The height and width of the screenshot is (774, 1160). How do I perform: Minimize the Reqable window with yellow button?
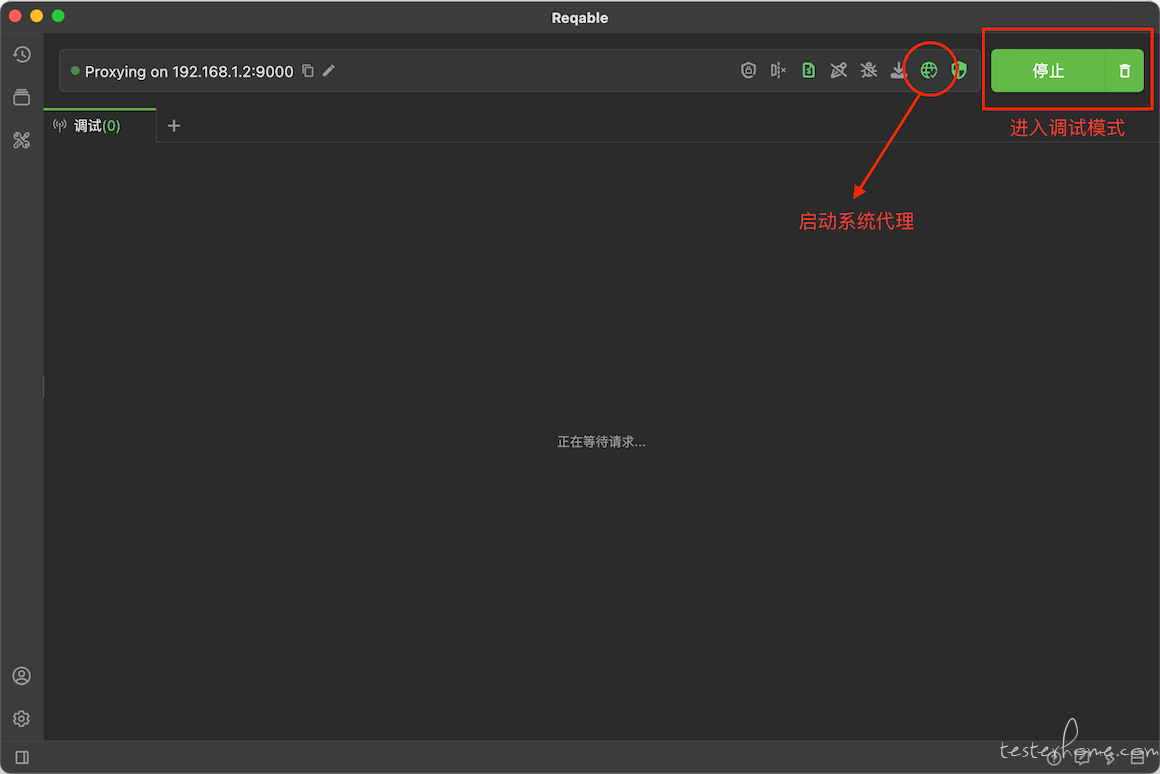36,16
